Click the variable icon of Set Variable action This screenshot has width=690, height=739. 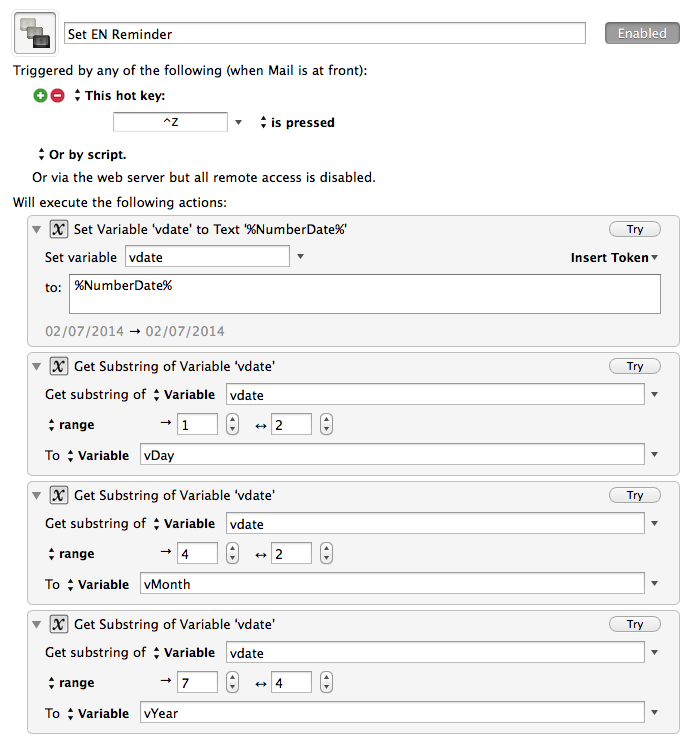point(58,230)
